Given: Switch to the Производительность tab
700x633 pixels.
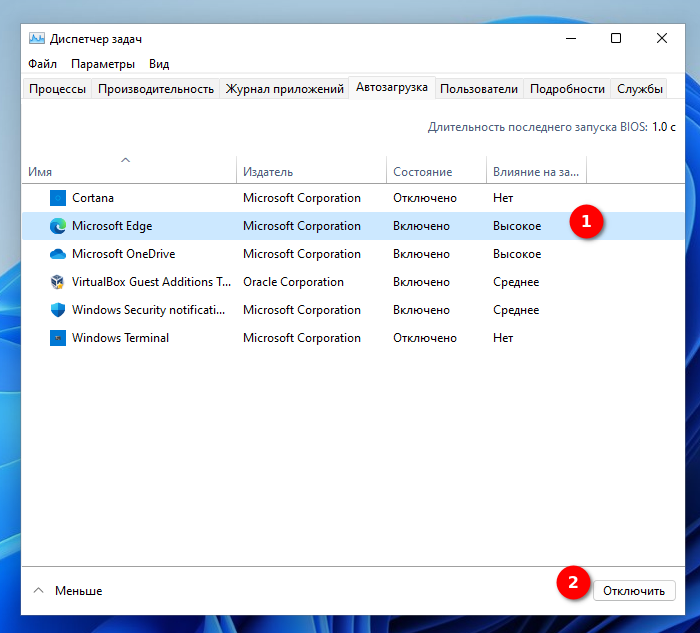Looking at the screenshot, I should click(156, 89).
